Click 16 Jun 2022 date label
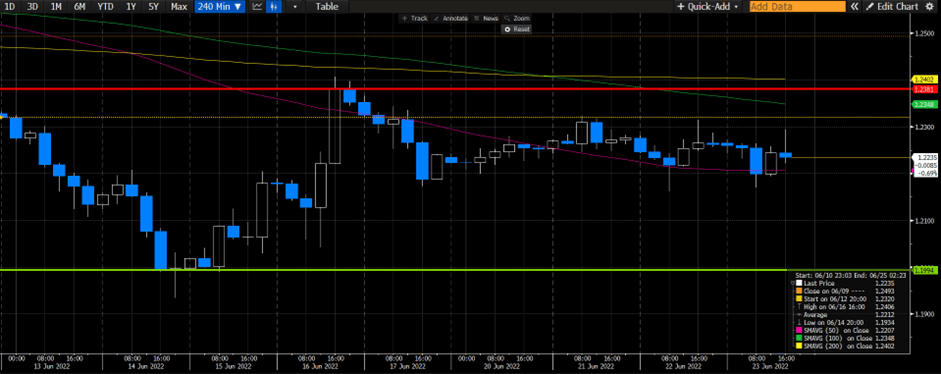 click(x=319, y=366)
